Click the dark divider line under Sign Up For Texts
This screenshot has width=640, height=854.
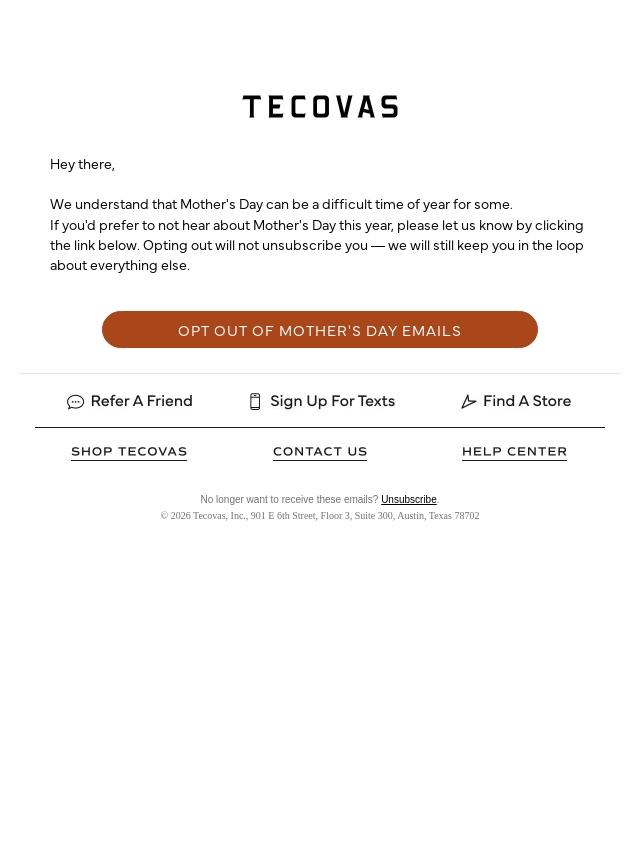320,427
